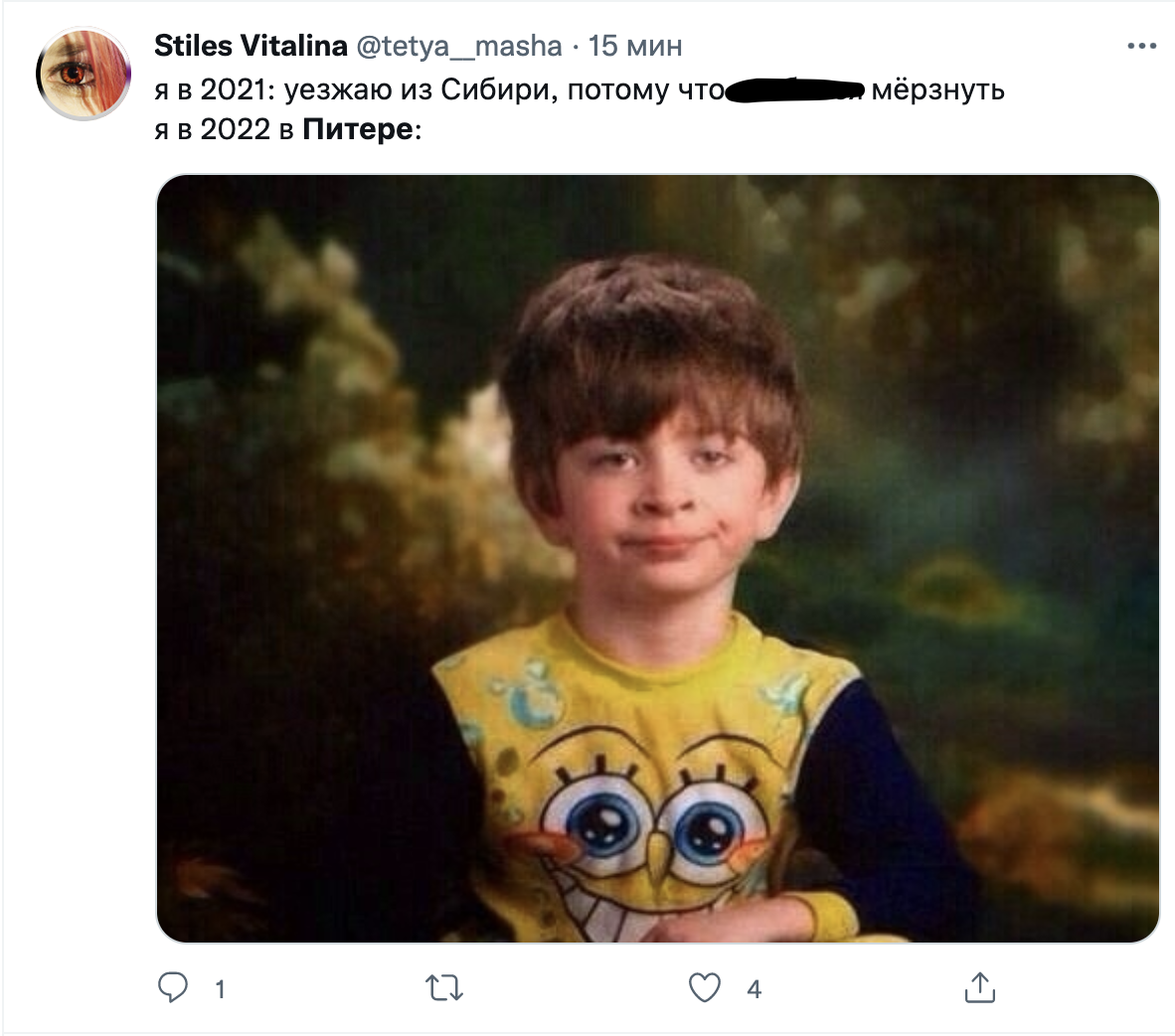
Task: Open the three-dot more options menu
Action: coord(1141,46)
